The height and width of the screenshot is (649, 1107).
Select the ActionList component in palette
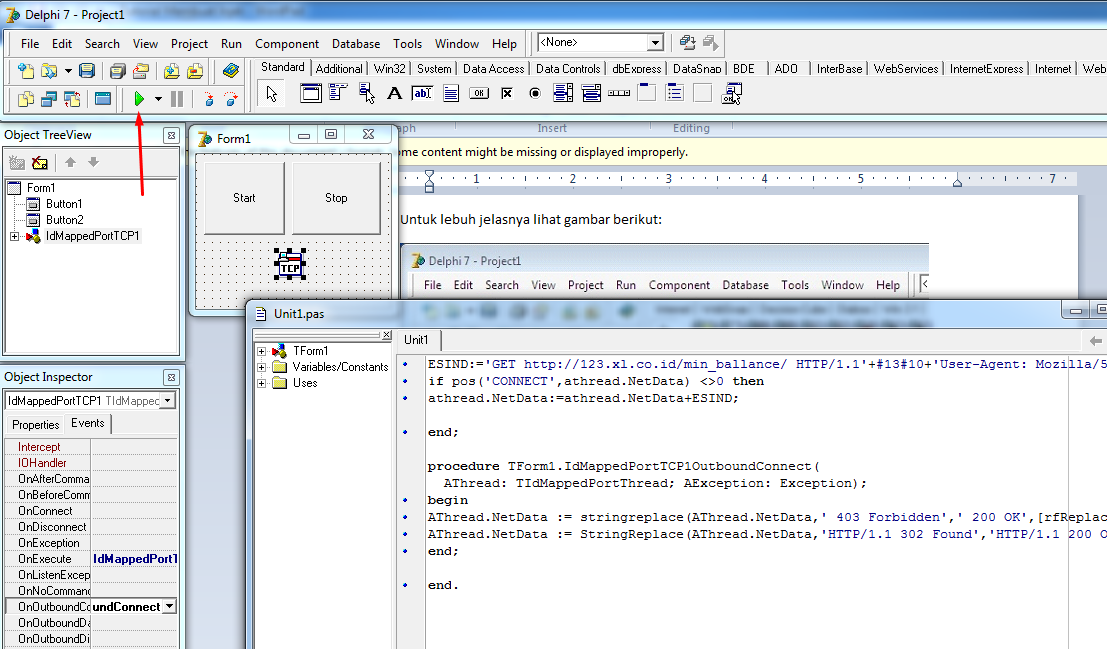[x=731, y=93]
